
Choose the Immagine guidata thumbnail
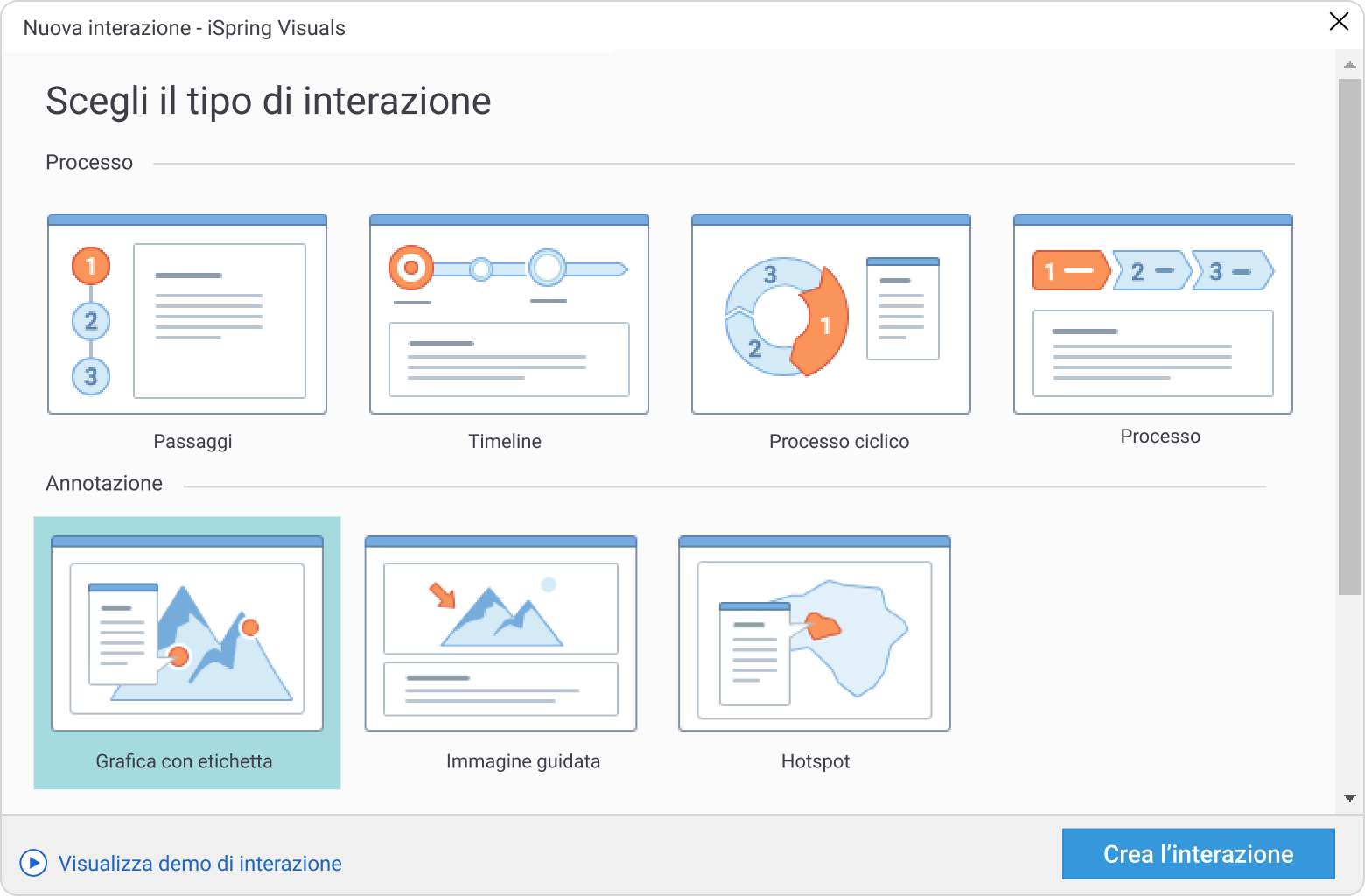tap(500, 633)
